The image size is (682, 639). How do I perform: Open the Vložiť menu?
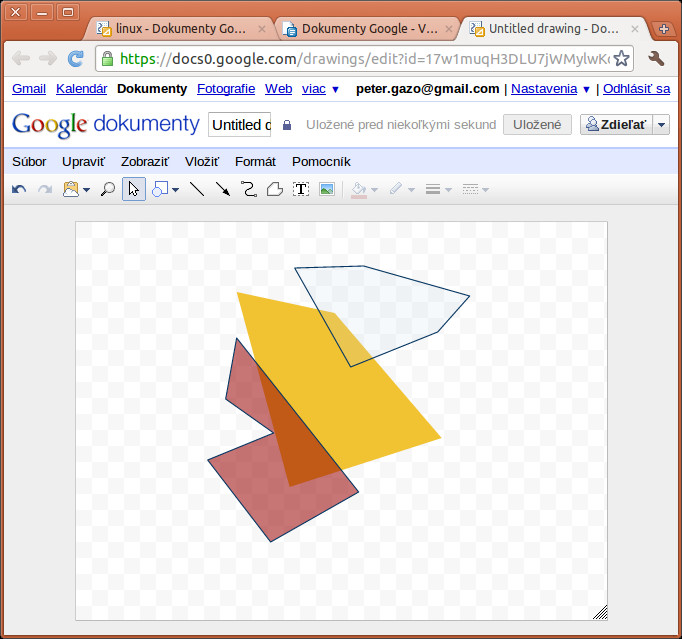[201, 161]
